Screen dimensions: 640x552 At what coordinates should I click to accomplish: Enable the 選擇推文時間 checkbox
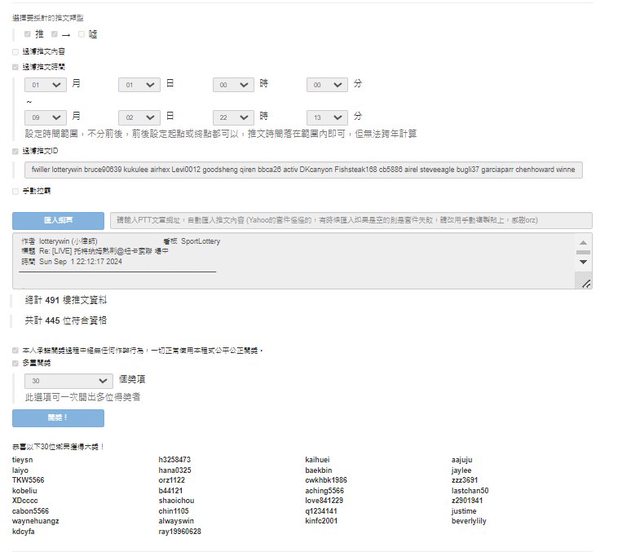coord(15,66)
